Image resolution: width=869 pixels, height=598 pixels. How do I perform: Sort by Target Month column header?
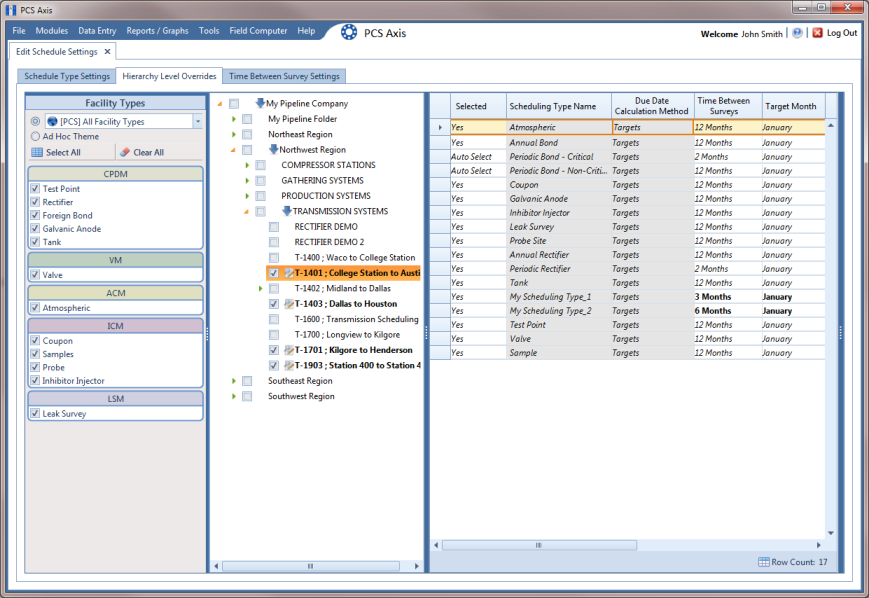click(x=793, y=106)
